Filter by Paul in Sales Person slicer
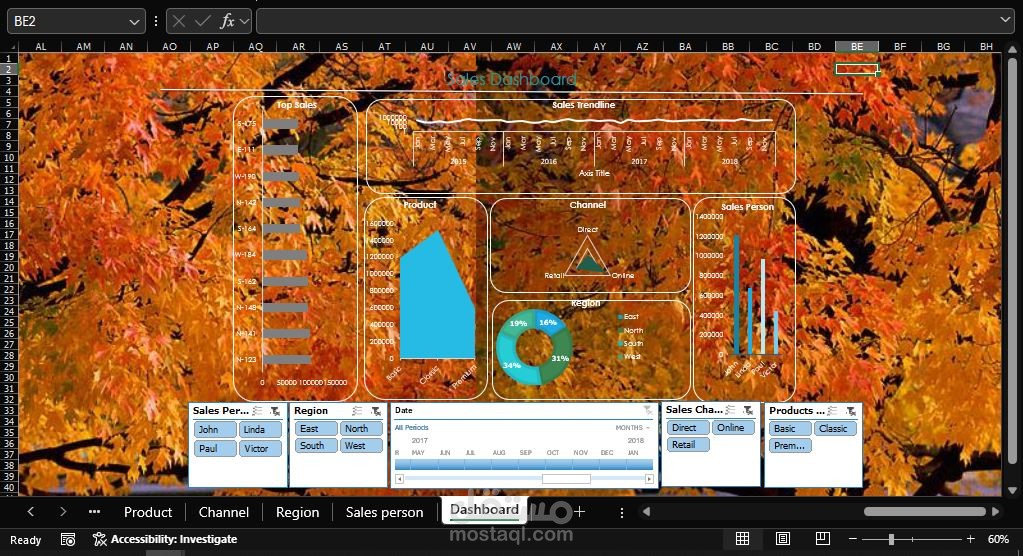 pyautogui.click(x=215, y=448)
